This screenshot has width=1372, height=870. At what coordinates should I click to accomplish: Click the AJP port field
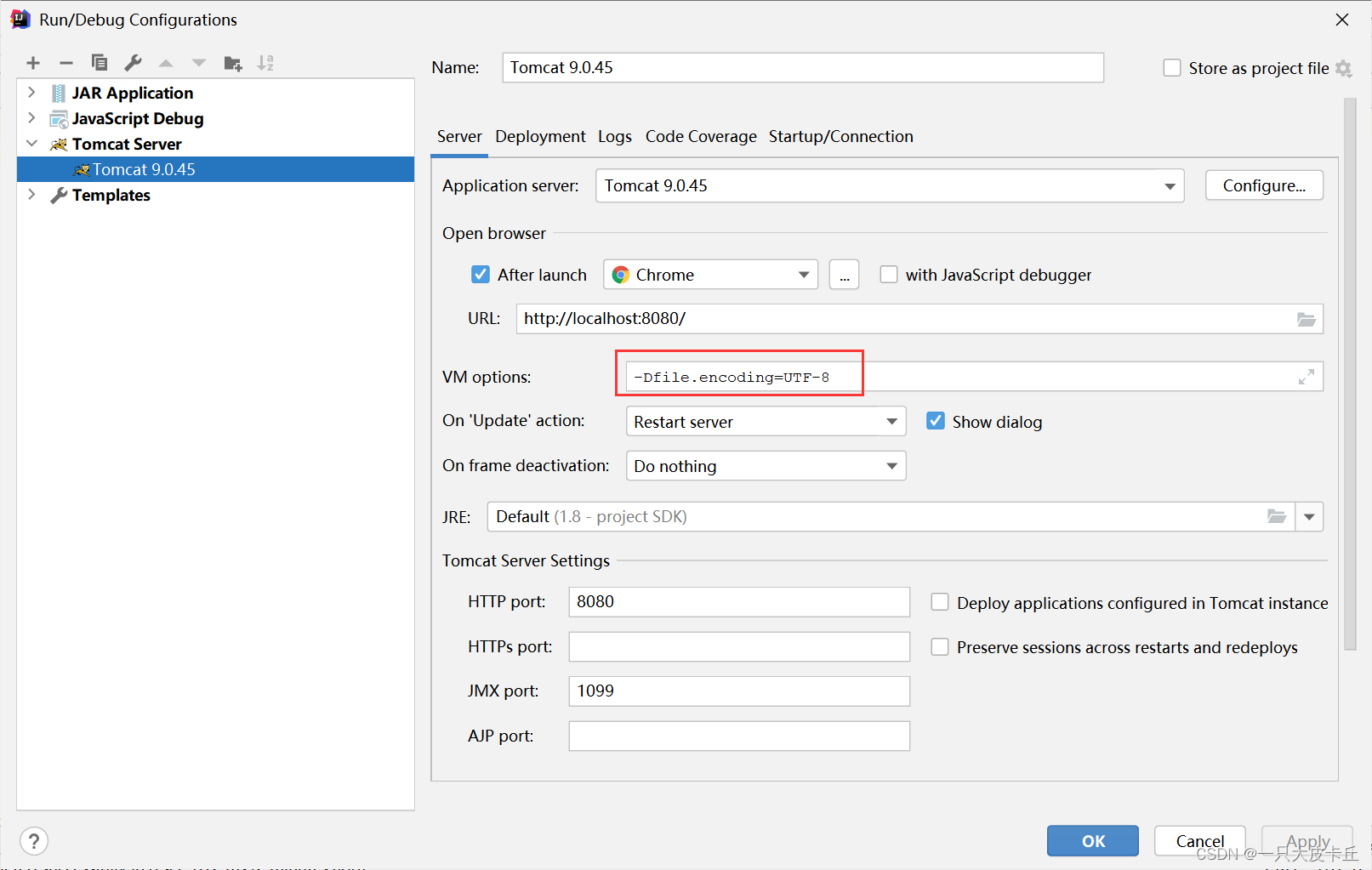739,736
